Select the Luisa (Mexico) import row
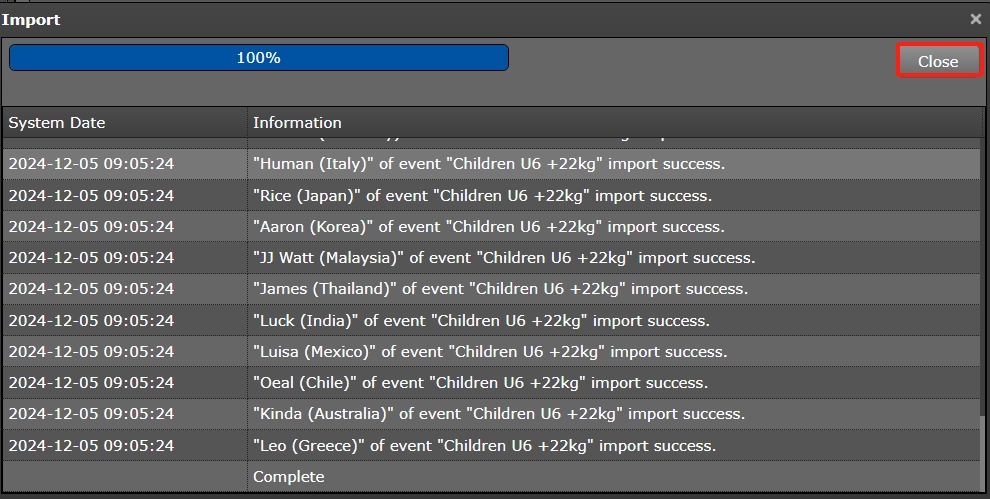Screen dimensions: 990x499 [490, 352]
